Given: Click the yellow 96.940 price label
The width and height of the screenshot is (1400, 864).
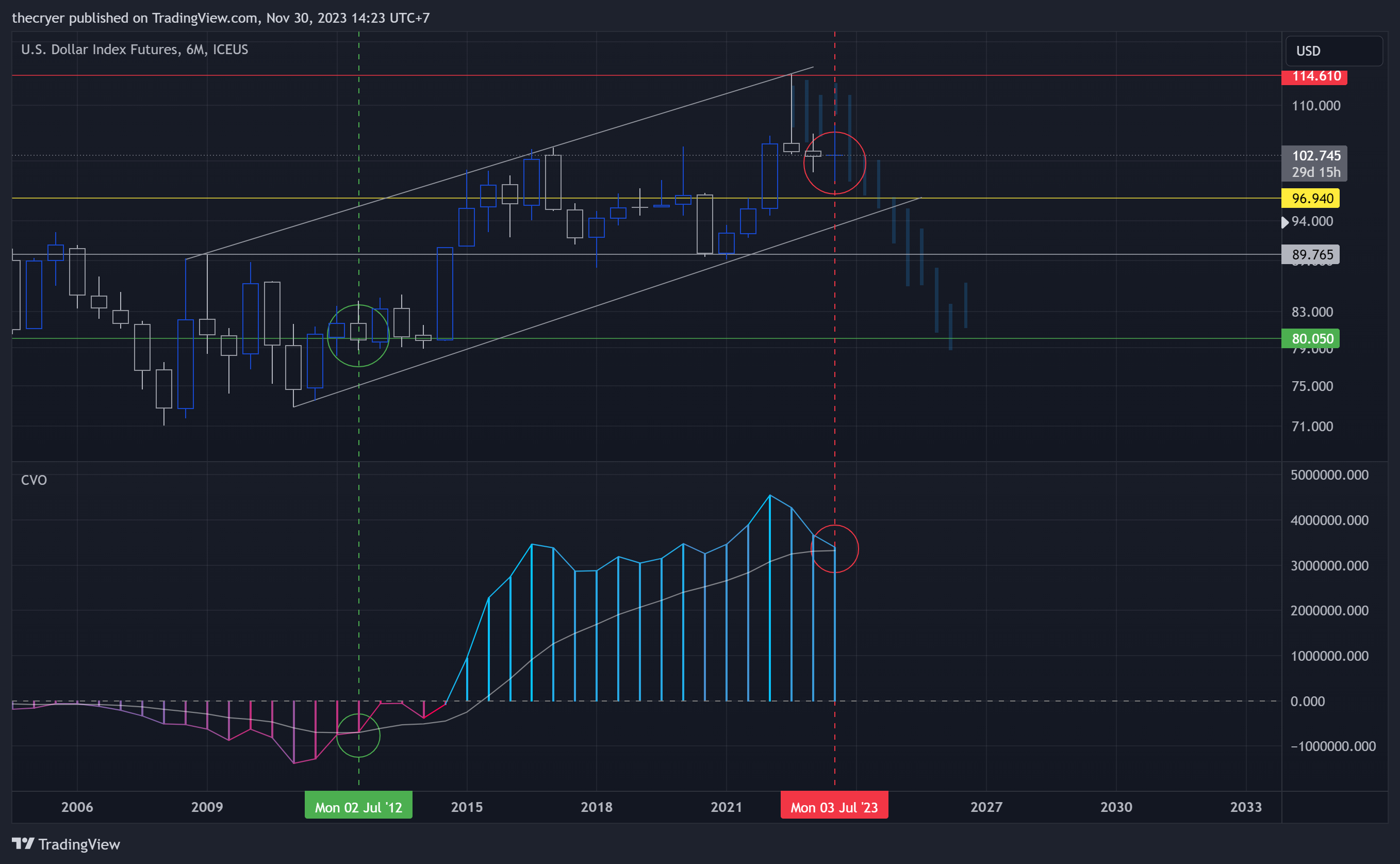Looking at the screenshot, I should [1310, 198].
